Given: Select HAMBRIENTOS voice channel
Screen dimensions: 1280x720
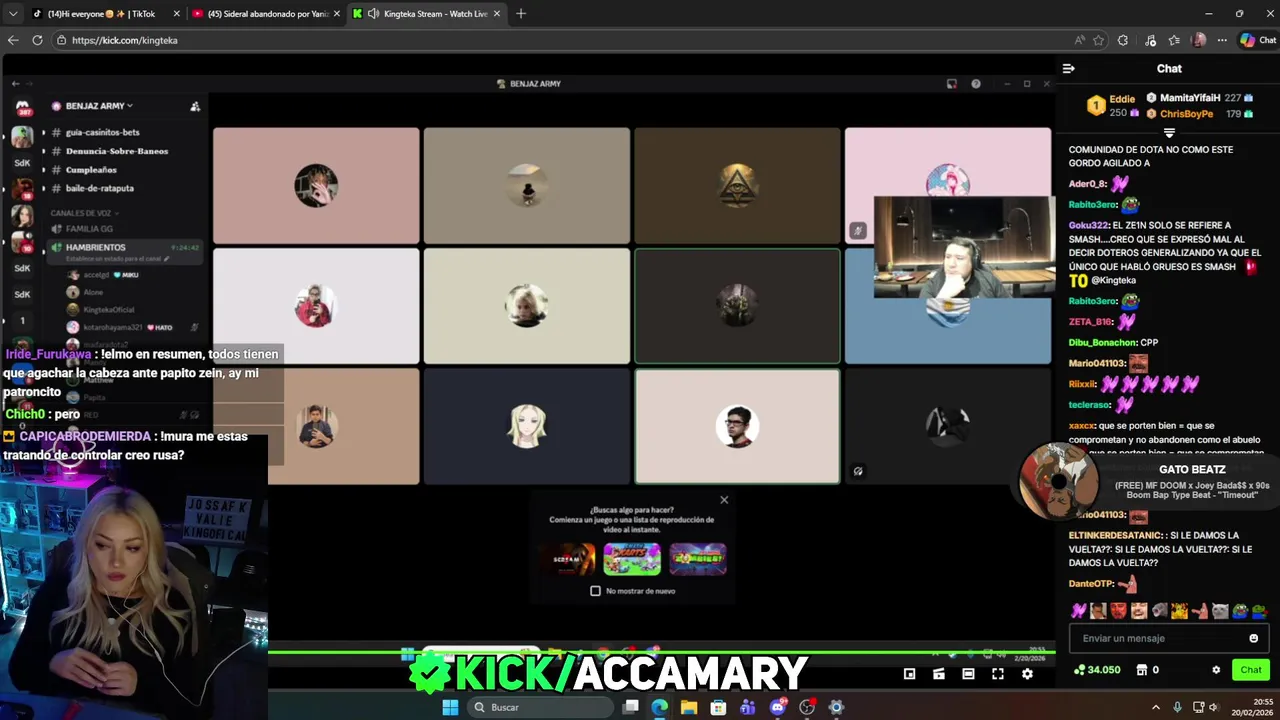Looking at the screenshot, I should [96, 247].
